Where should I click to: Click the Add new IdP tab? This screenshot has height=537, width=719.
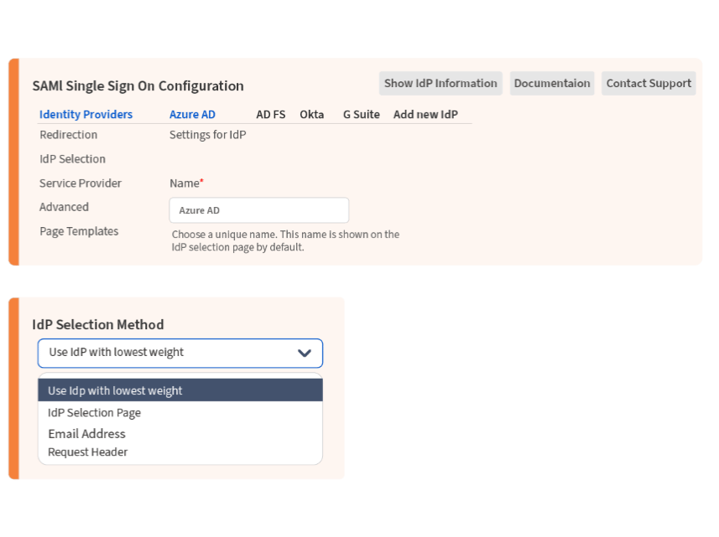[x=426, y=114]
